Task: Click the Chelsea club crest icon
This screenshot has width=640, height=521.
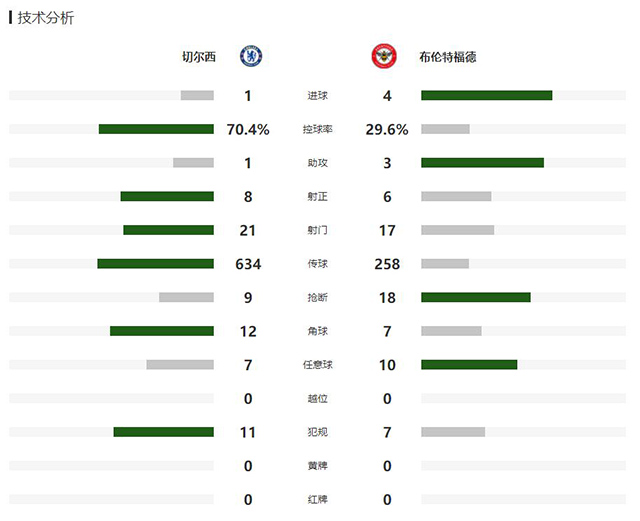Action: pyautogui.click(x=251, y=56)
